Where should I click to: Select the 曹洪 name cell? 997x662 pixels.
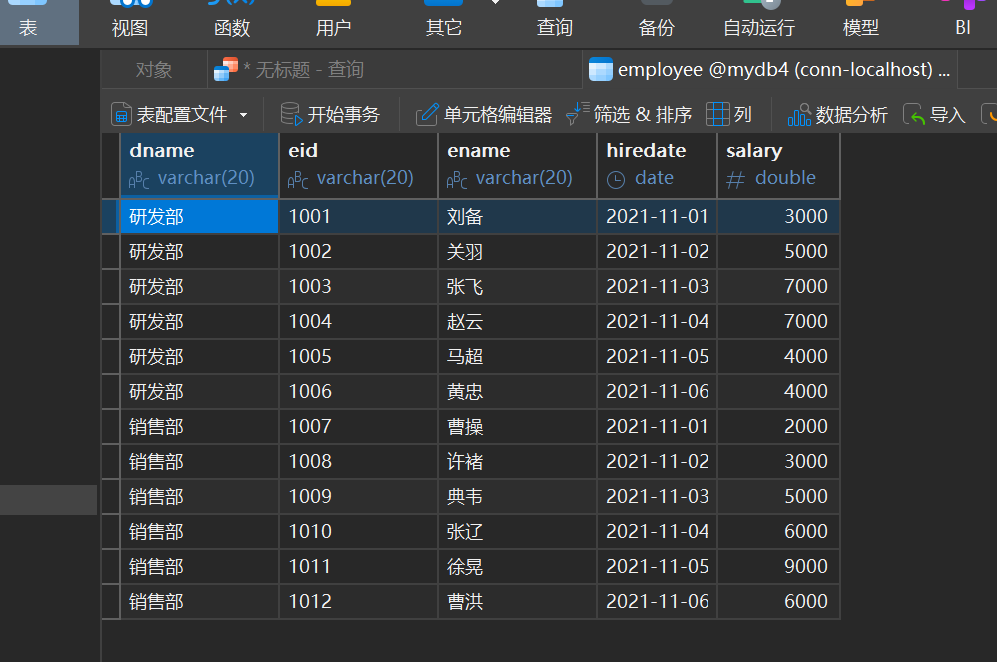[517, 601]
